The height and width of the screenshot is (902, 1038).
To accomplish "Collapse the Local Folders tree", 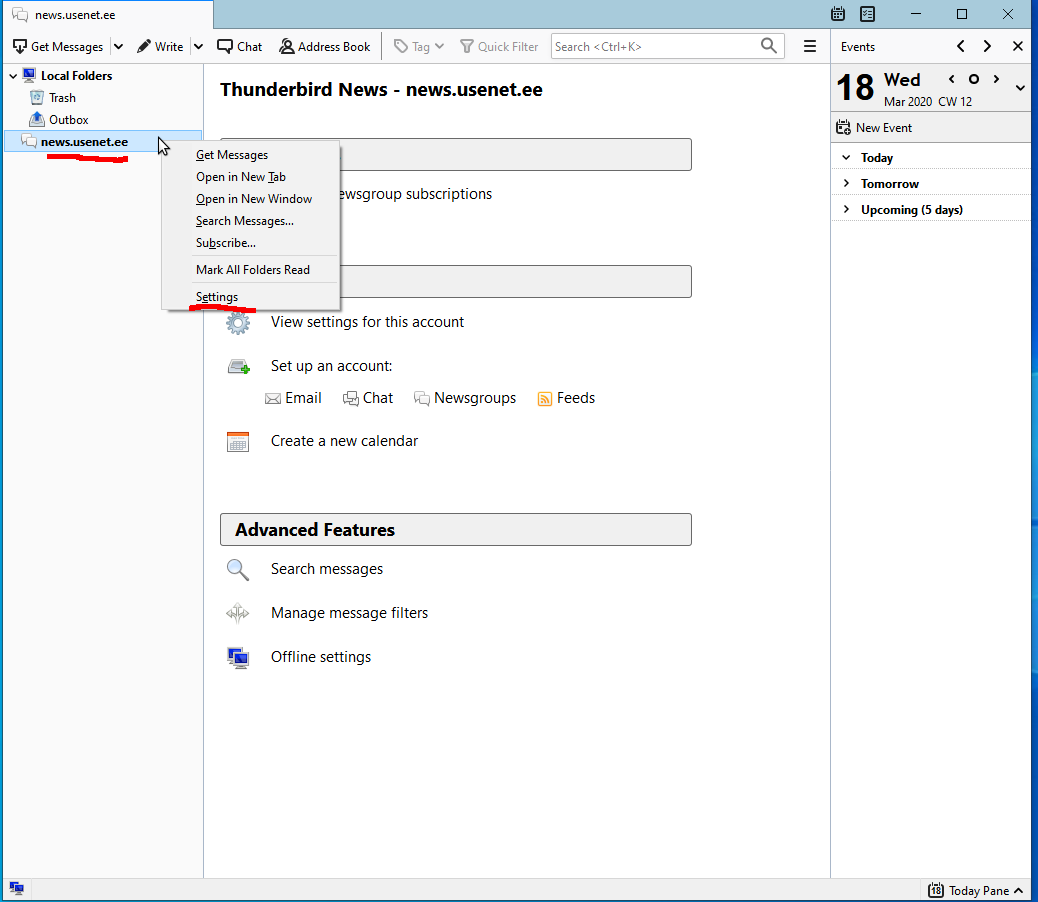I will coord(13,76).
